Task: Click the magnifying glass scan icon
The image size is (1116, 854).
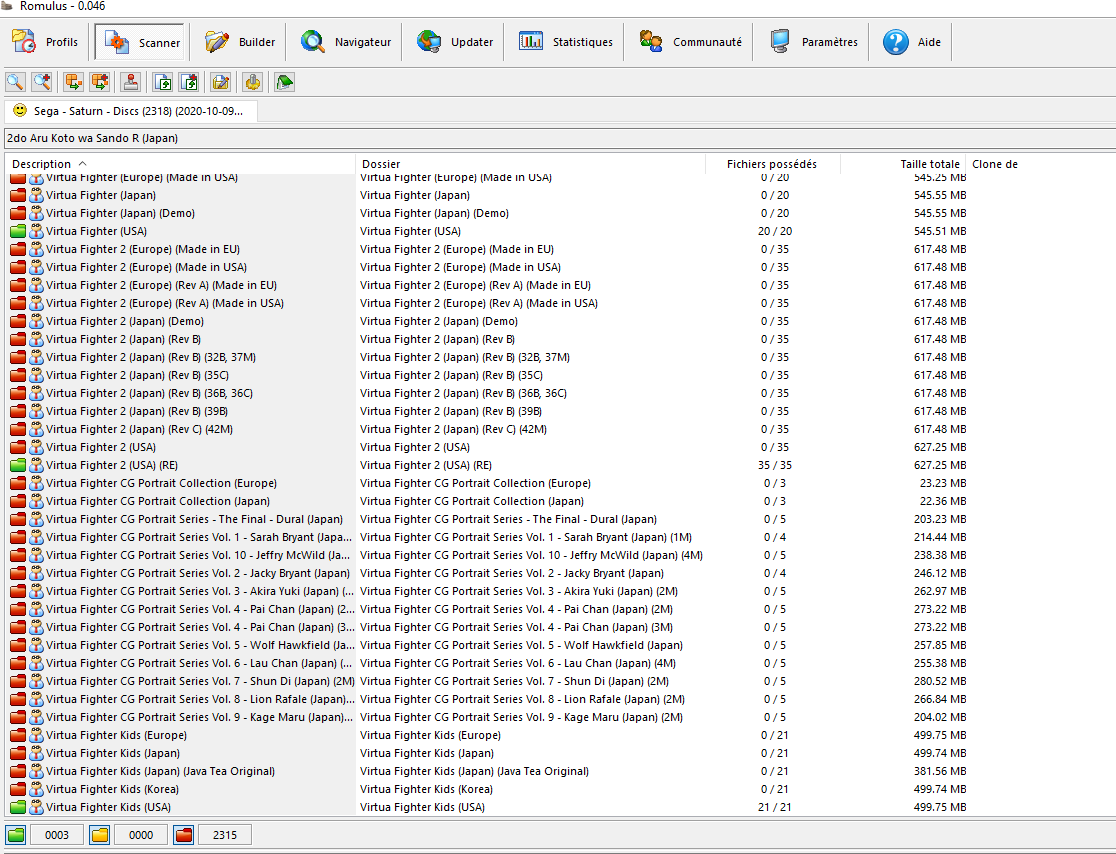Action: point(16,82)
